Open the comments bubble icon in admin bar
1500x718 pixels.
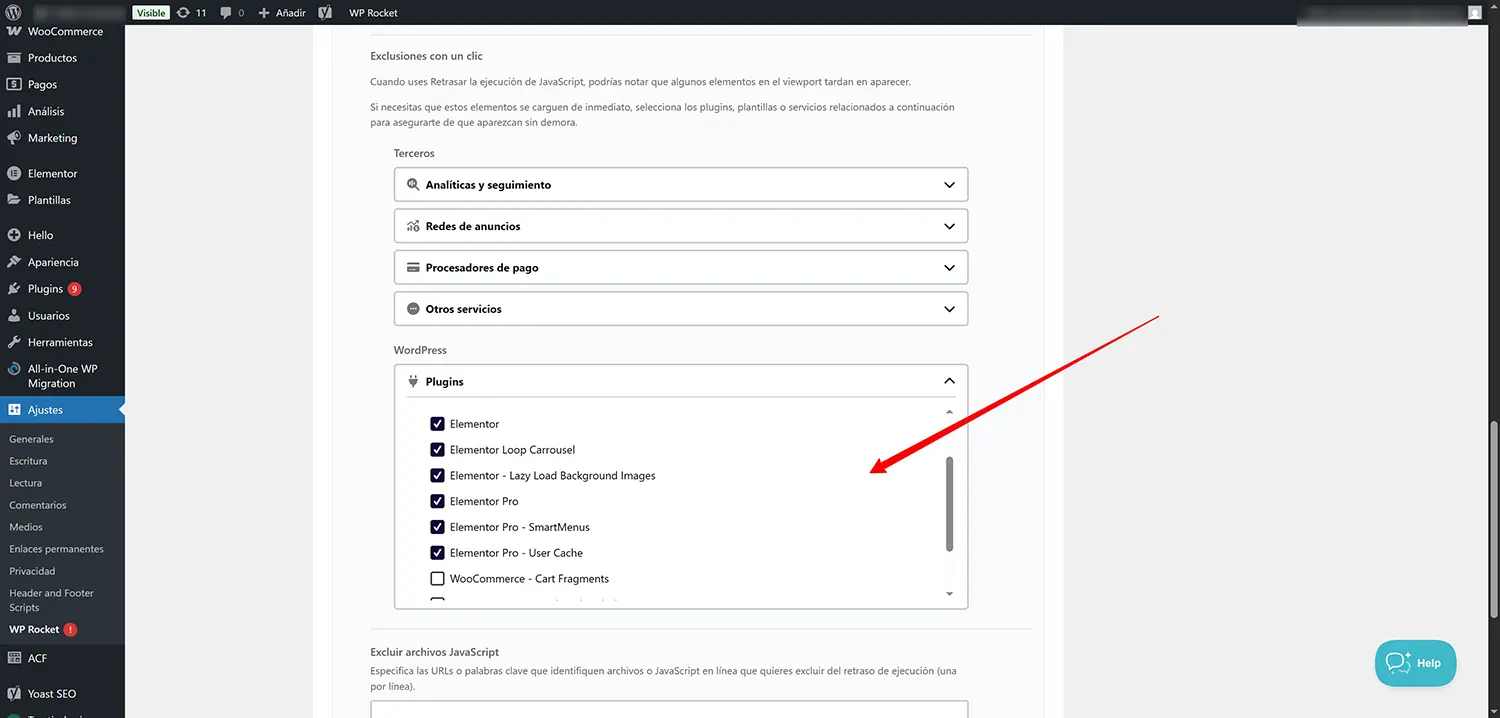click(226, 12)
